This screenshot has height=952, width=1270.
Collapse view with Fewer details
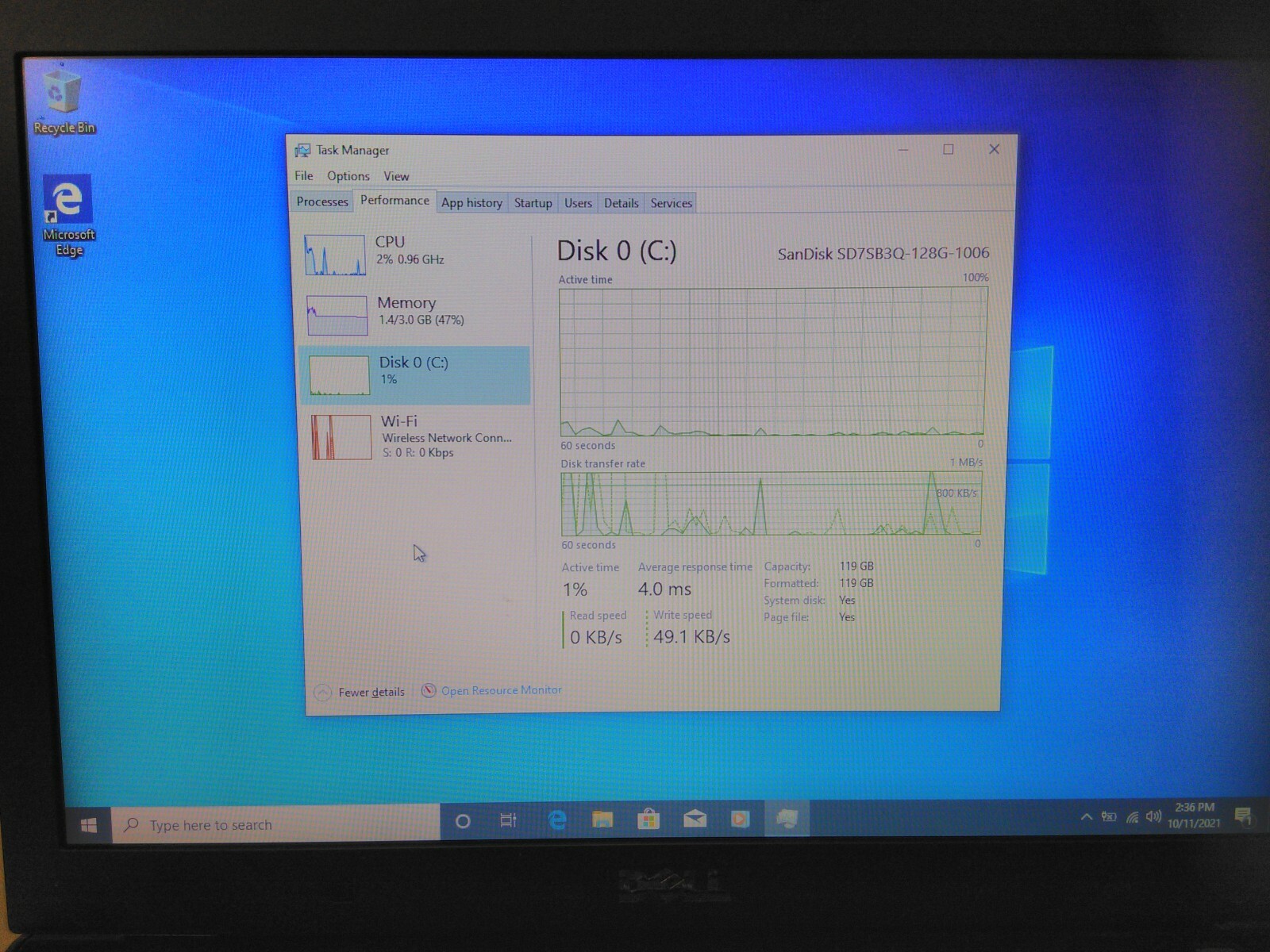click(371, 692)
